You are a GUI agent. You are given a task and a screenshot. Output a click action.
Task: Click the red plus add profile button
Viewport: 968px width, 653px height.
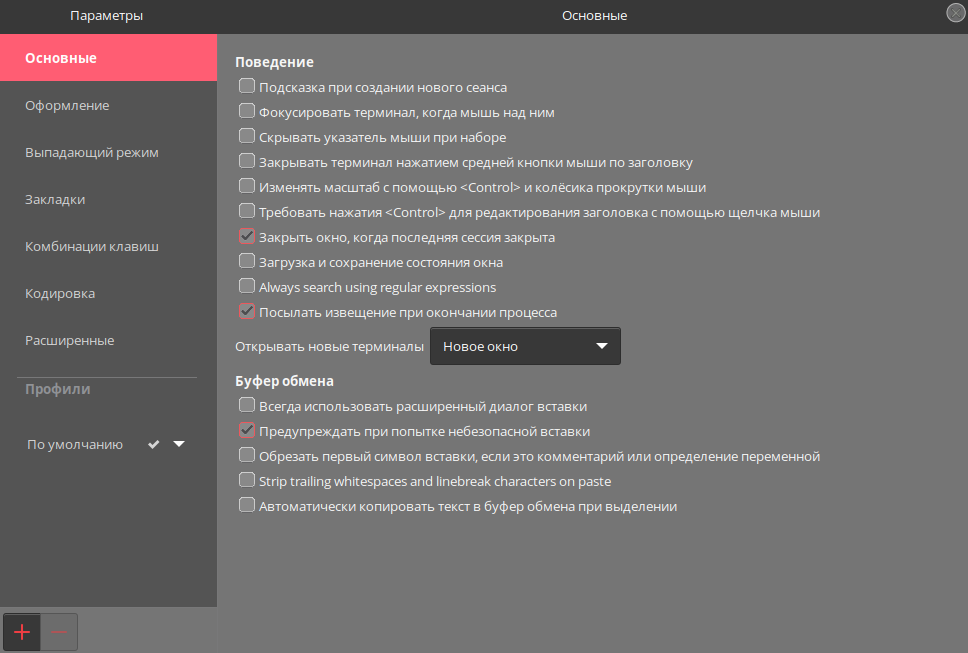tap(22, 632)
